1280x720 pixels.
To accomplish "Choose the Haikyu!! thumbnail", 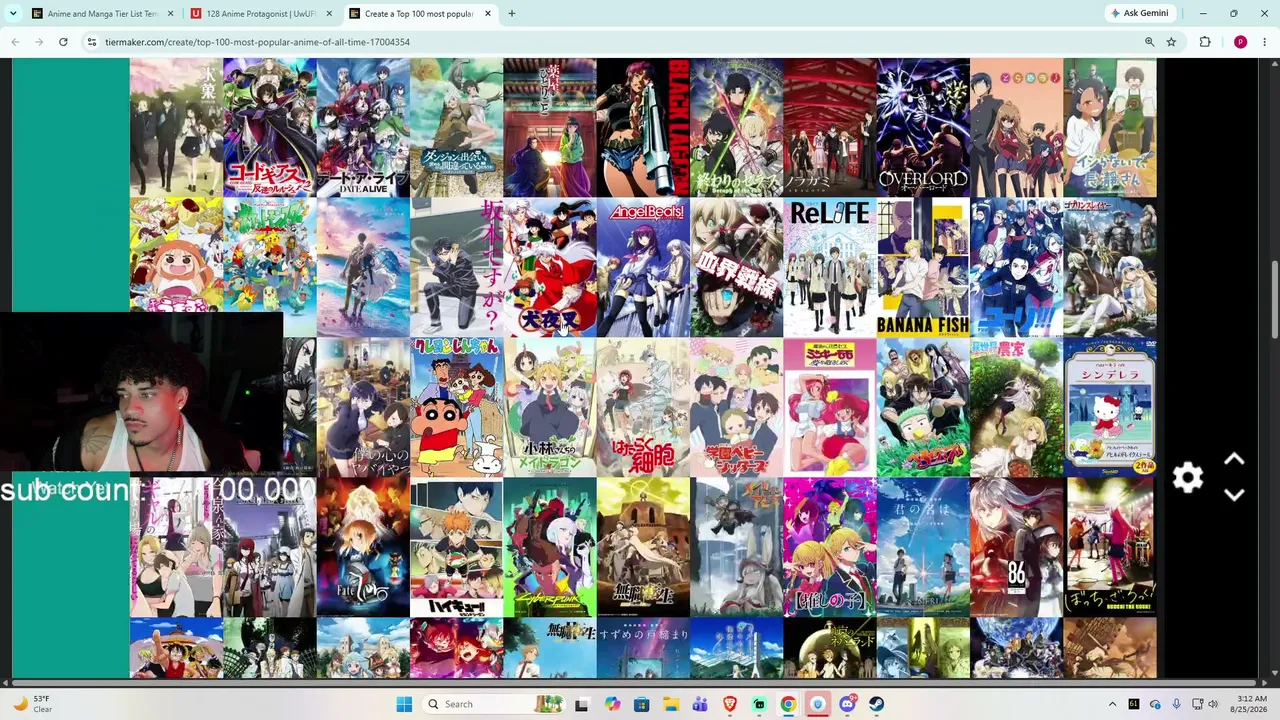I will pos(456,547).
